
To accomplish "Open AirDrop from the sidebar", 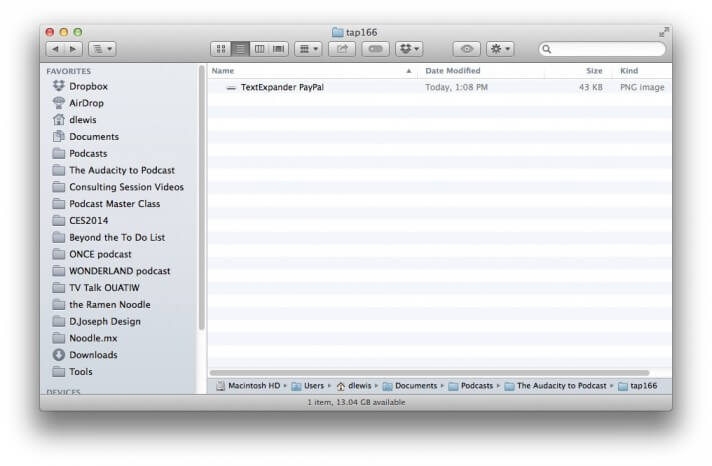I will tap(86, 103).
